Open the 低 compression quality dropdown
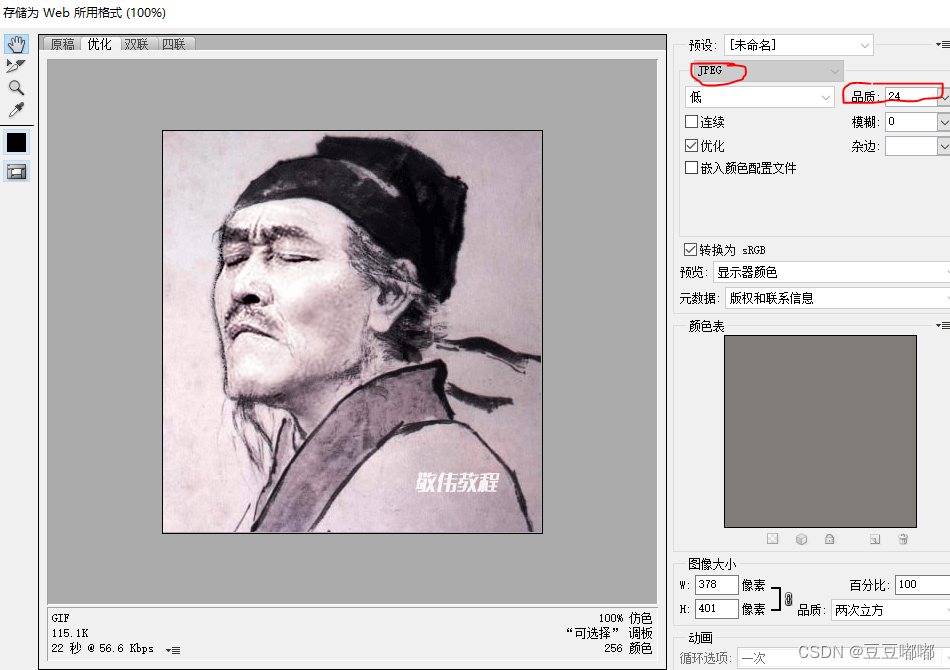 pos(759,97)
